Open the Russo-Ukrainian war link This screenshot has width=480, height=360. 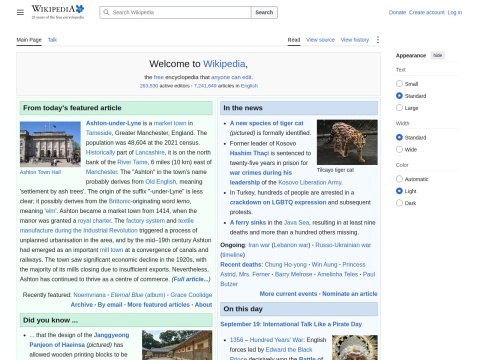(x=343, y=245)
